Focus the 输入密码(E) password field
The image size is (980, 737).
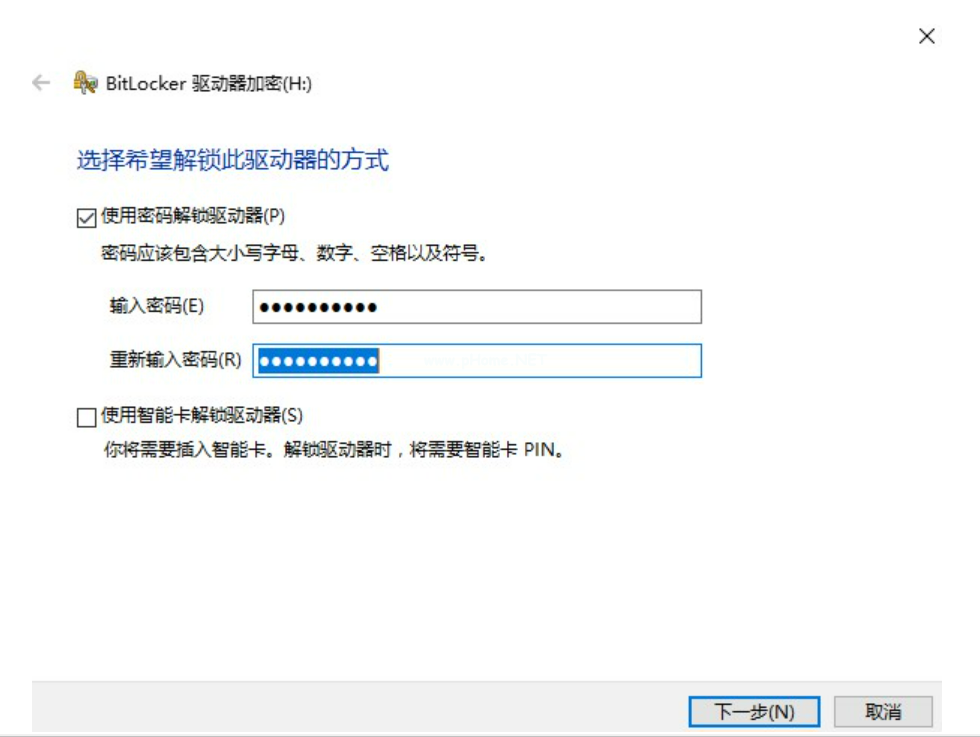tap(477, 307)
